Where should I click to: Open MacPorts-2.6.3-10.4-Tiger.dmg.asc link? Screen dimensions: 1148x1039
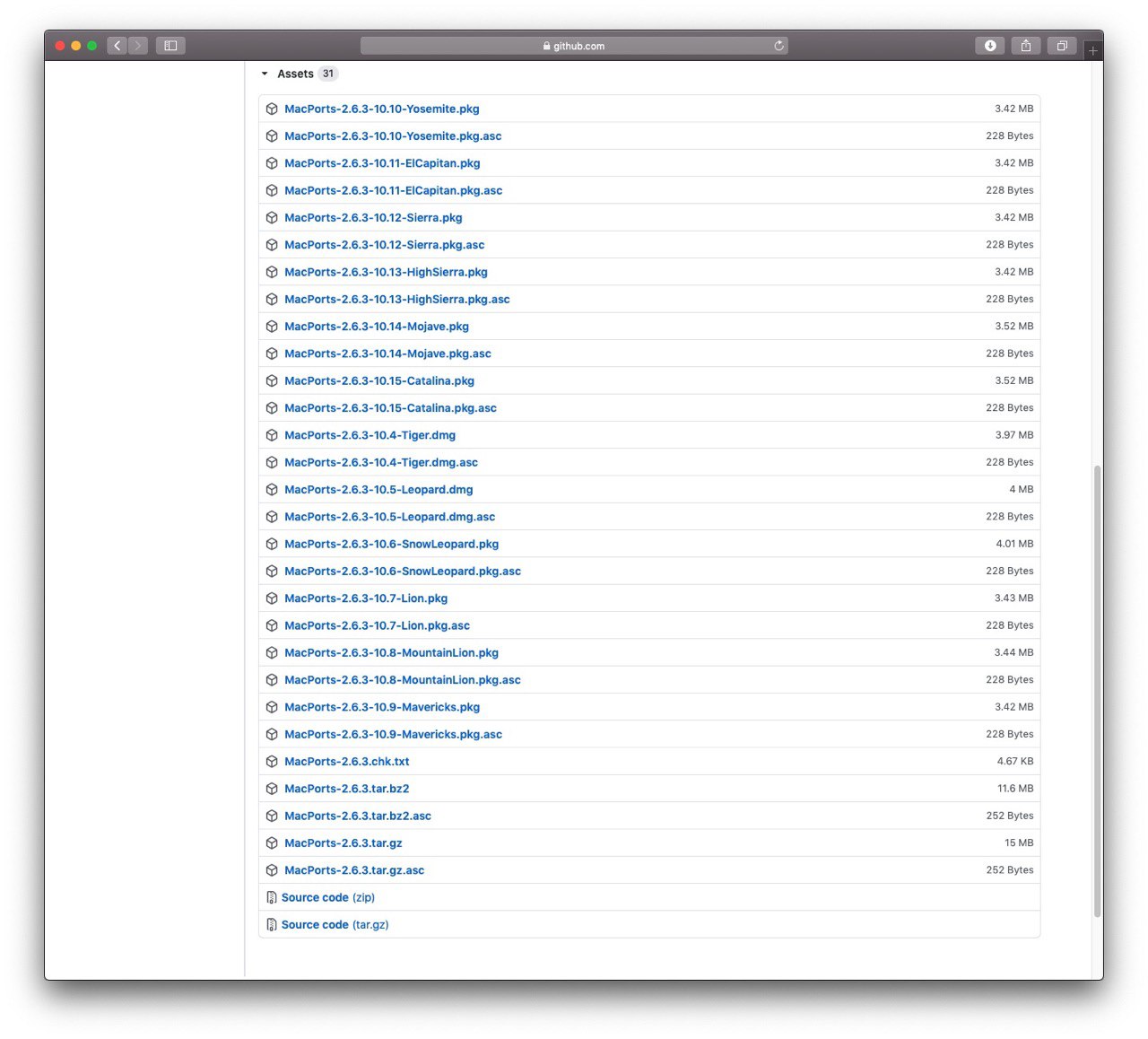coord(381,463)
